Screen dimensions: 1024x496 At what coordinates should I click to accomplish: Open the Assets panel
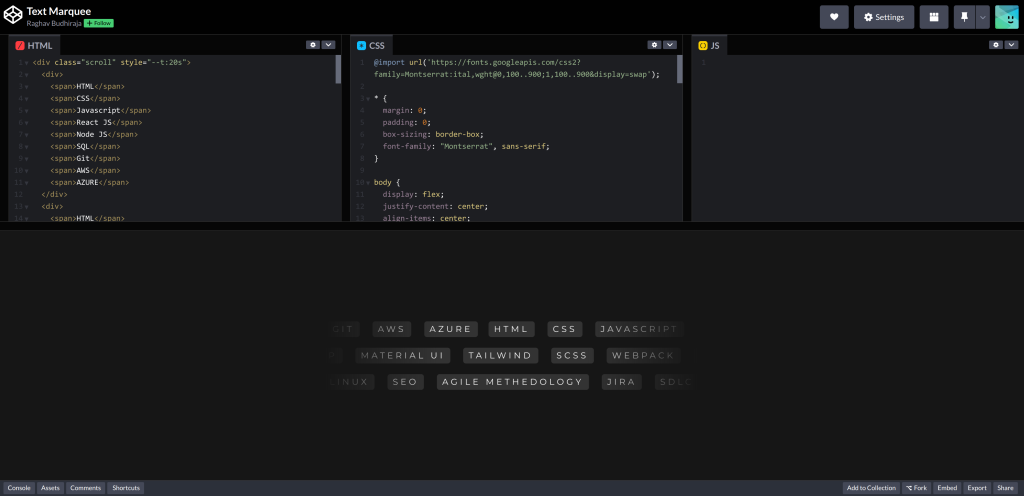pos(50,488)
